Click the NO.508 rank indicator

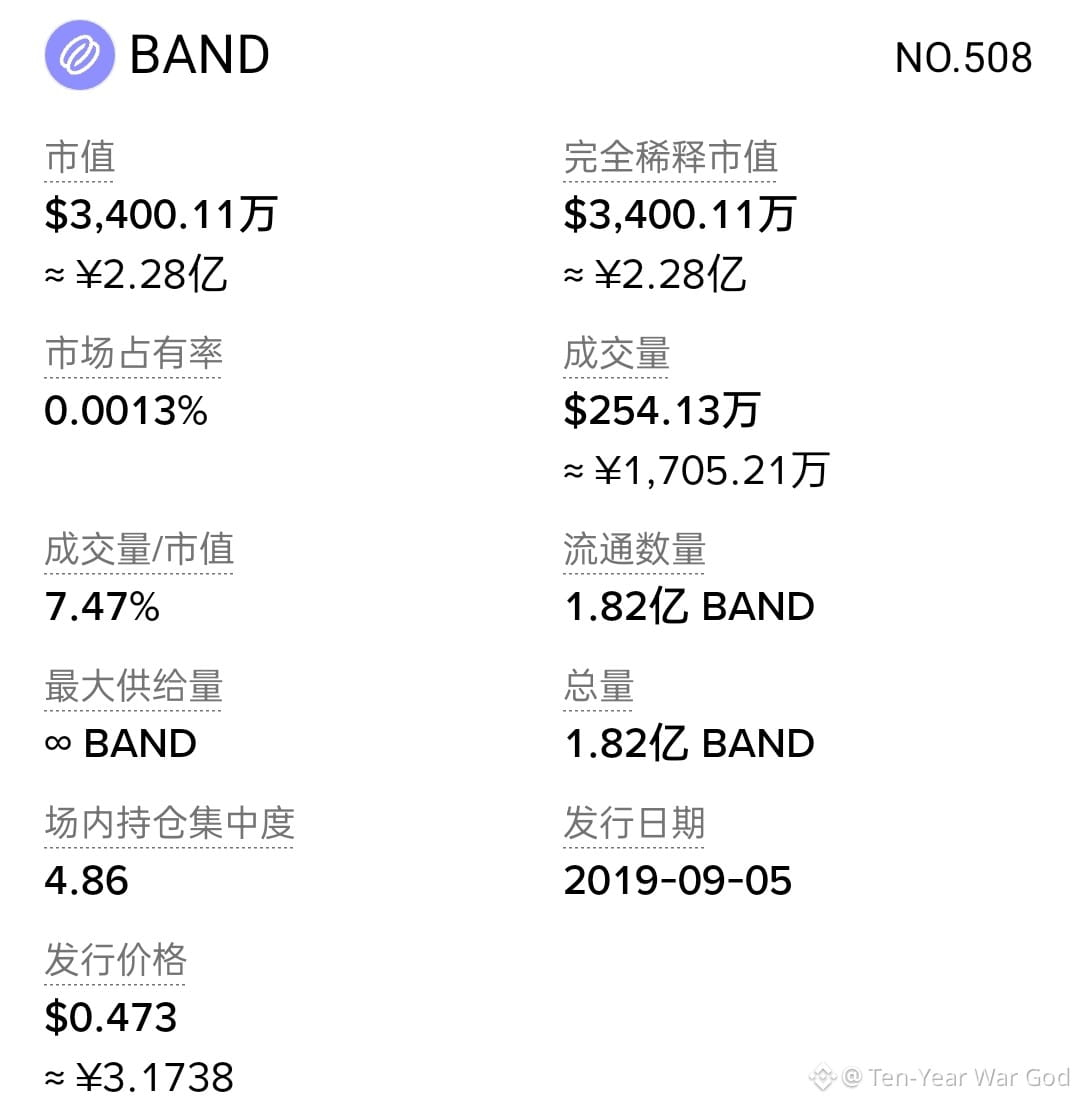pyautogui.click(x=963, y=58)
